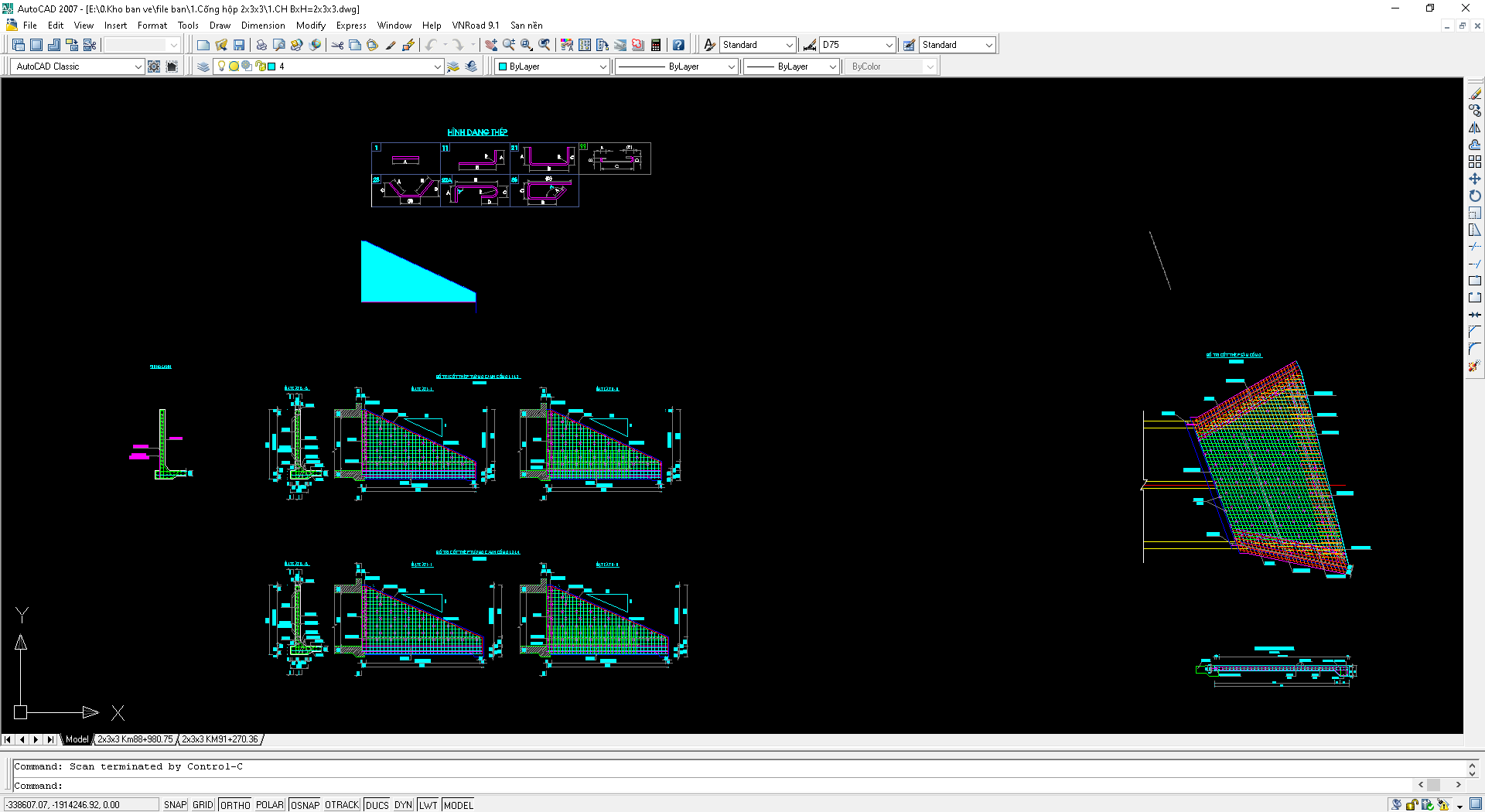Open the ByLayer lineweight control dropdown
This screenshot has width=1485, height=812.
point(792,67)
